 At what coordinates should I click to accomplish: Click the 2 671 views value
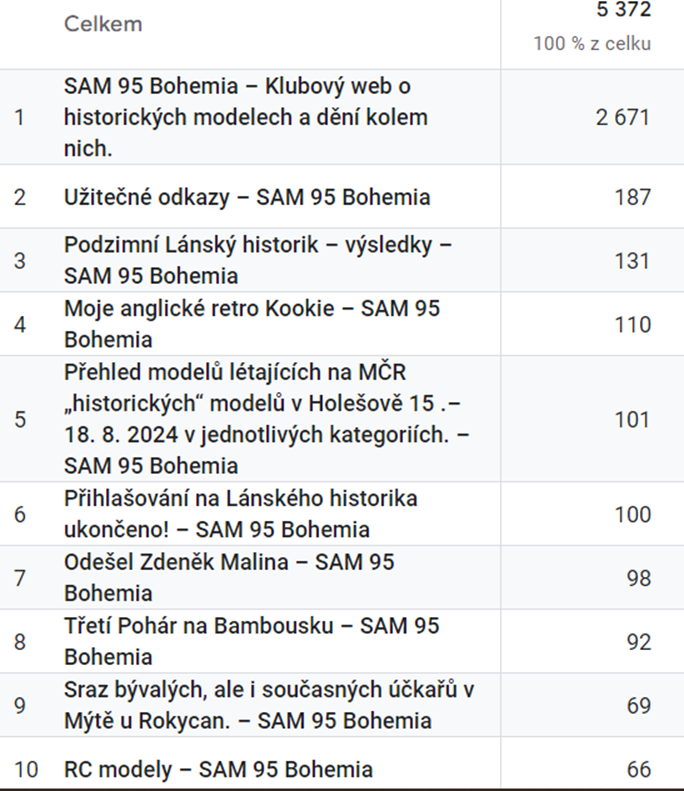pyautogui.click(x=623, y=118)
